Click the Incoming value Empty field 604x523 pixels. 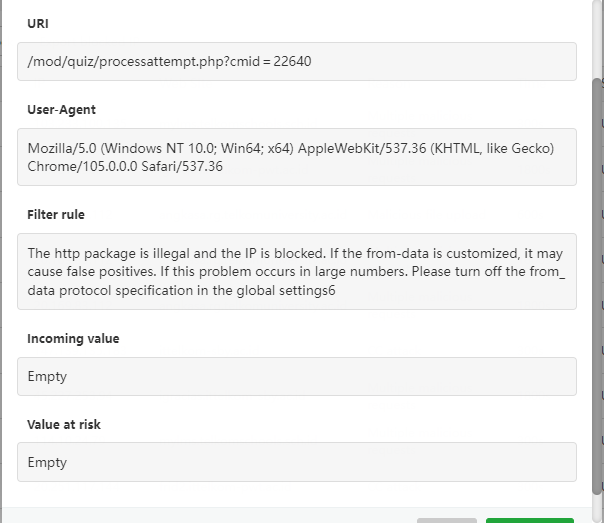297,376
